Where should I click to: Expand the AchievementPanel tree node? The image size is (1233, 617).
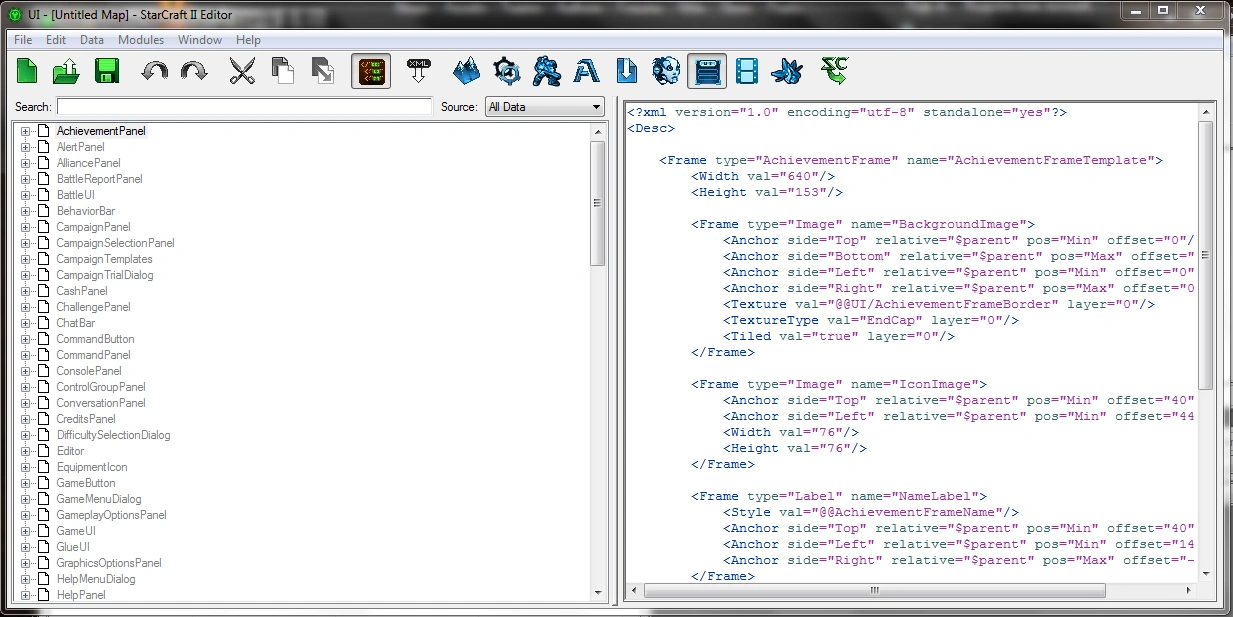[26, 131]
